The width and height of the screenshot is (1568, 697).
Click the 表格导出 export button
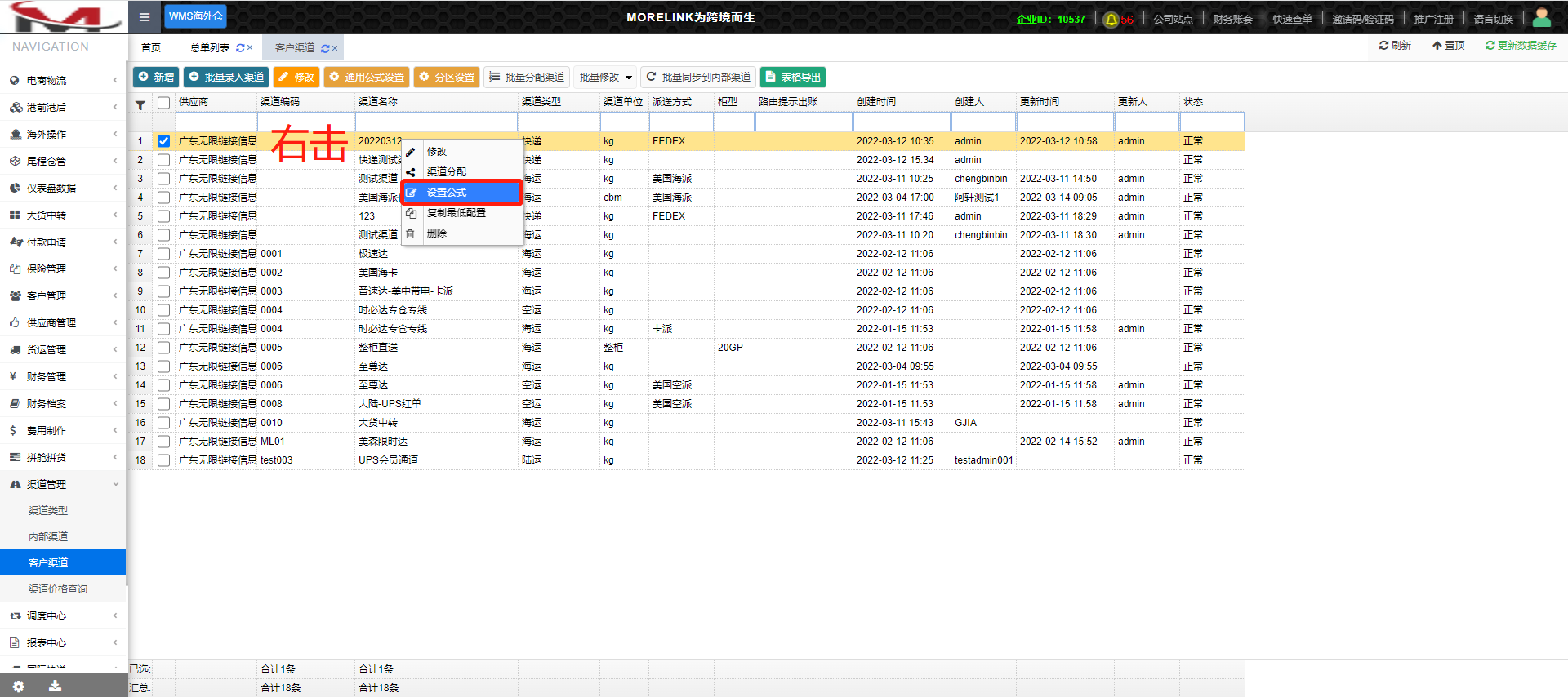(x=792, y=78)
